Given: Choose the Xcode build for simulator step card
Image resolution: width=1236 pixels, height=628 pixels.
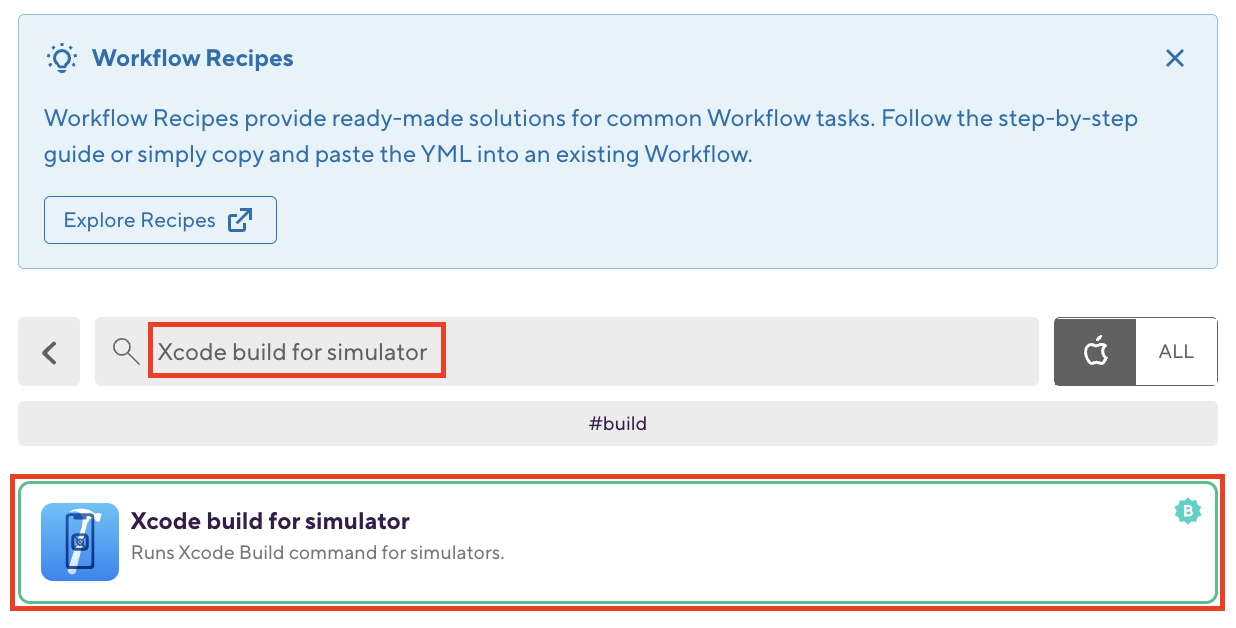Looking at the screenshot, I should coord(618,543).
